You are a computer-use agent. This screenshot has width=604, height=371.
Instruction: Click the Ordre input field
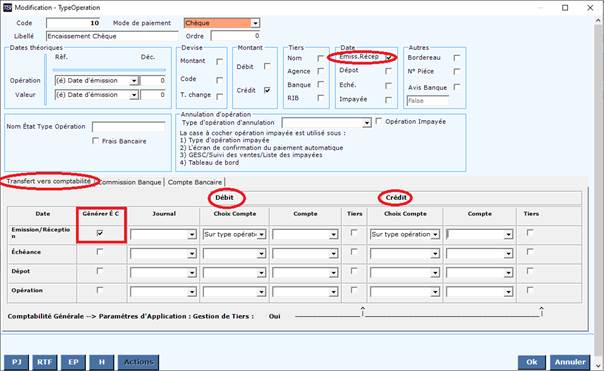click(x=235, y=36)
